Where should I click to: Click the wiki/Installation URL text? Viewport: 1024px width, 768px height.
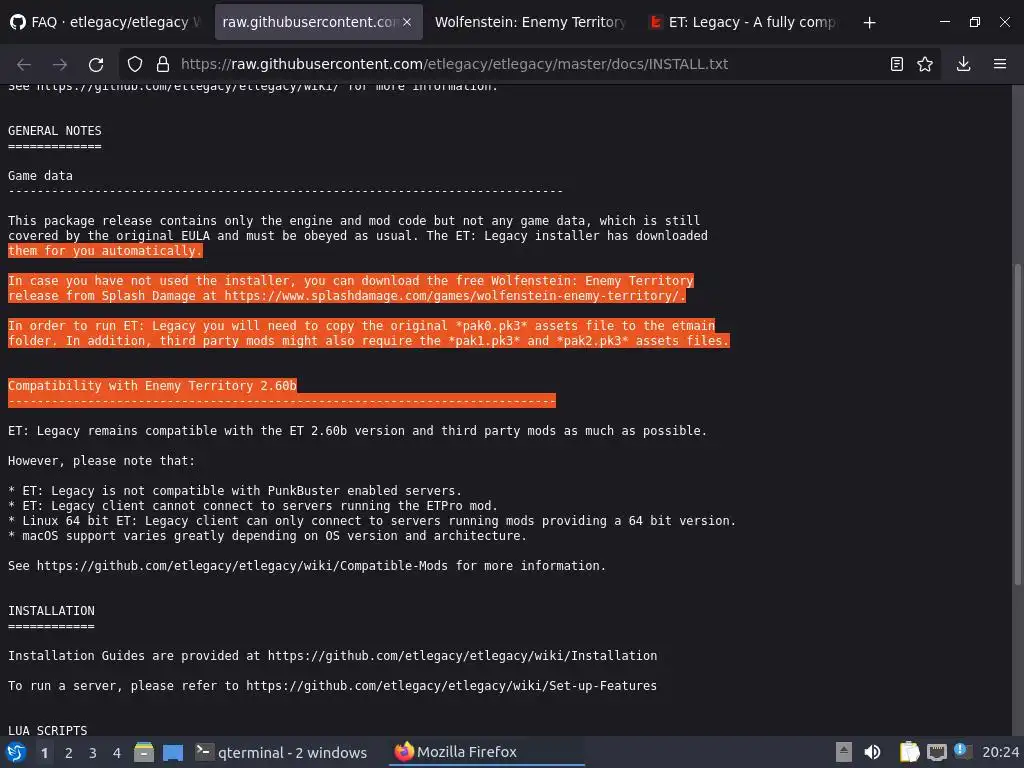tap(462, 656)
